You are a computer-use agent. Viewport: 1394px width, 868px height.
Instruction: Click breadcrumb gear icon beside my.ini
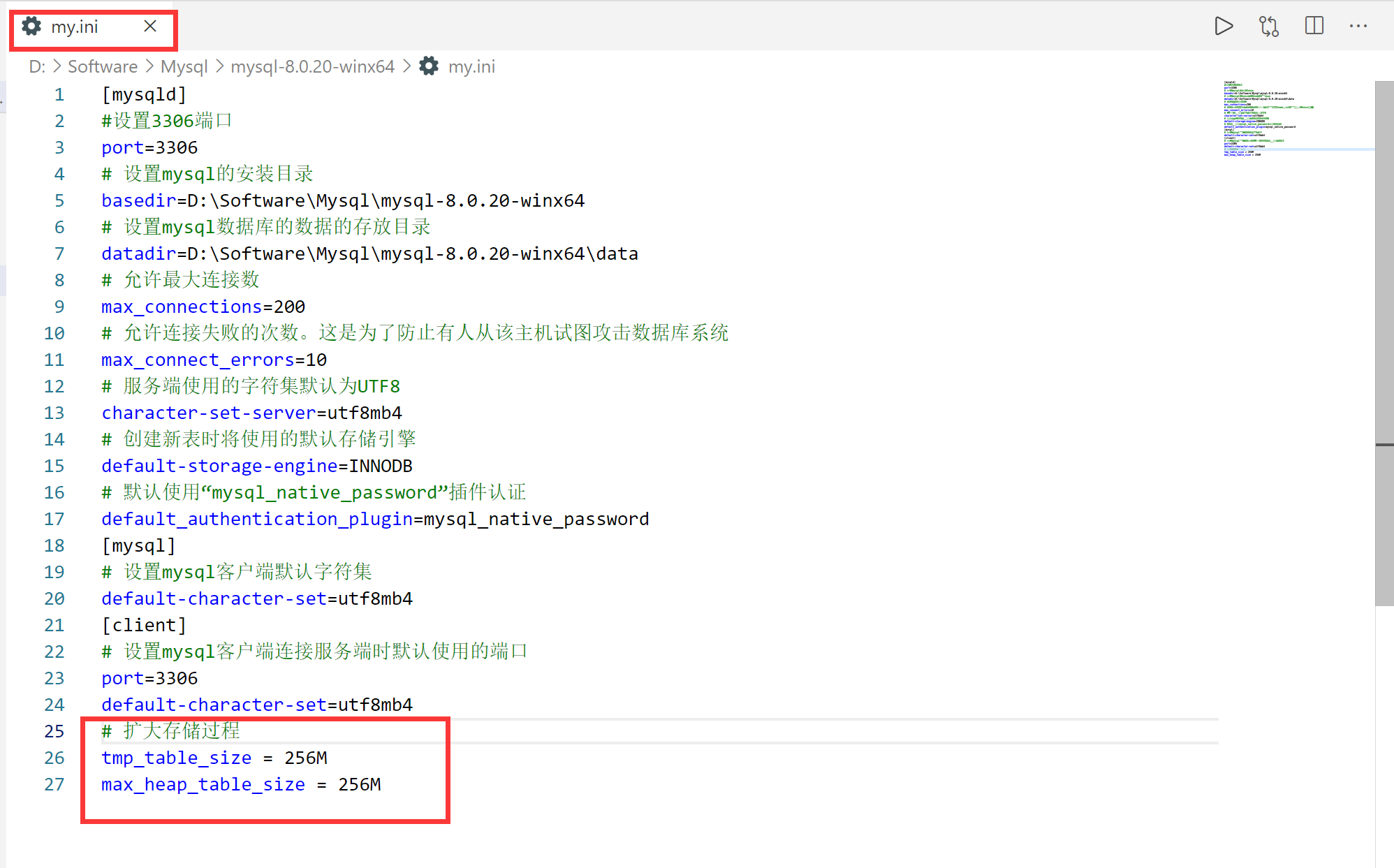point(429,66)
